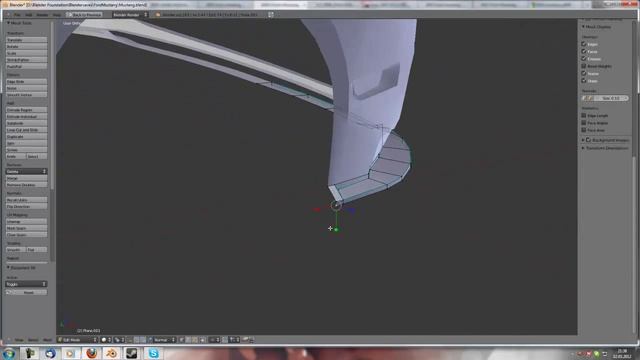
Task: Open the Mesh menu in 3D header
Action: (47, 340)
